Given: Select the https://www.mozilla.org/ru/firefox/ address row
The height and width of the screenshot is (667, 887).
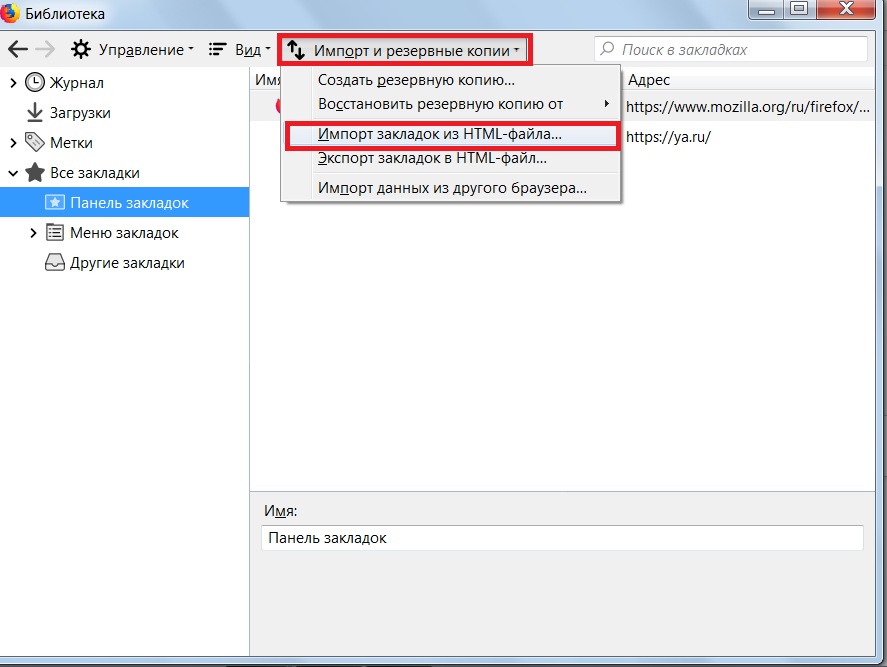Looking at the screenshot, I should tap(747, 106).
